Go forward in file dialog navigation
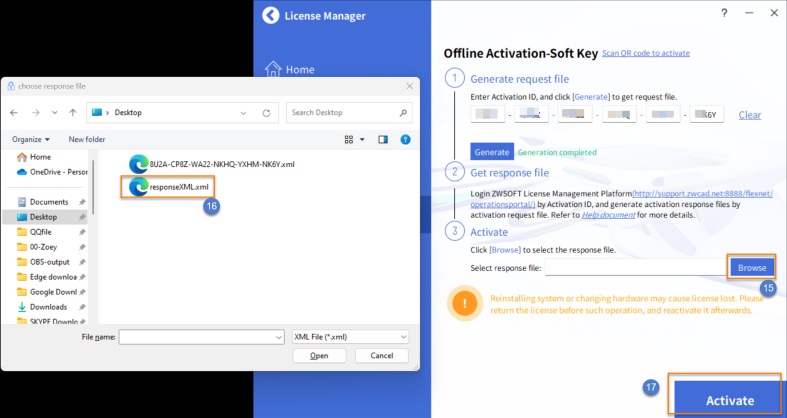The width and height of the screenshot is (787, 418). click(36, 113)
